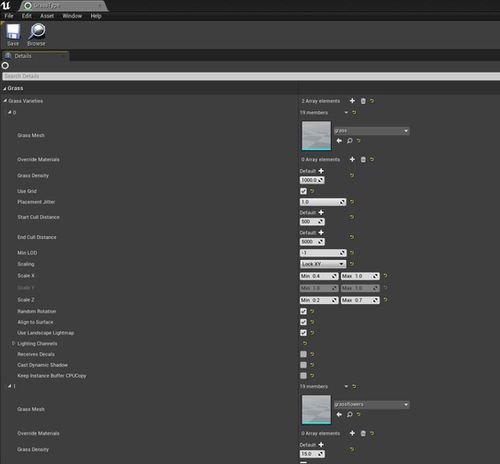Screen dimensions: 500x464
Task: Reset Min LOD to default
Action: (x=352, y=253)
